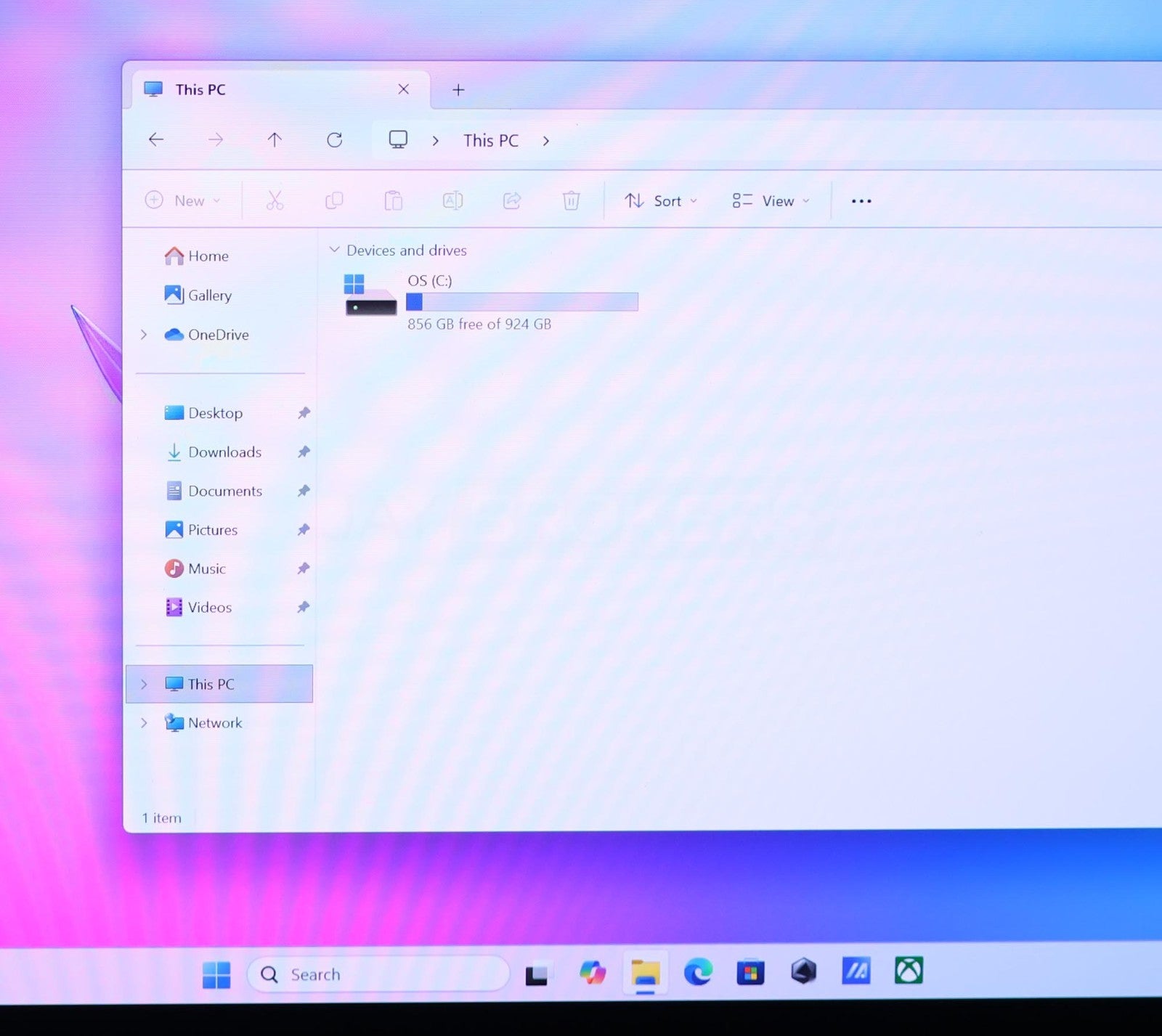Expand the Network tree node
This screenshot has height=1036, width=1162.
[x=144, y=723]
